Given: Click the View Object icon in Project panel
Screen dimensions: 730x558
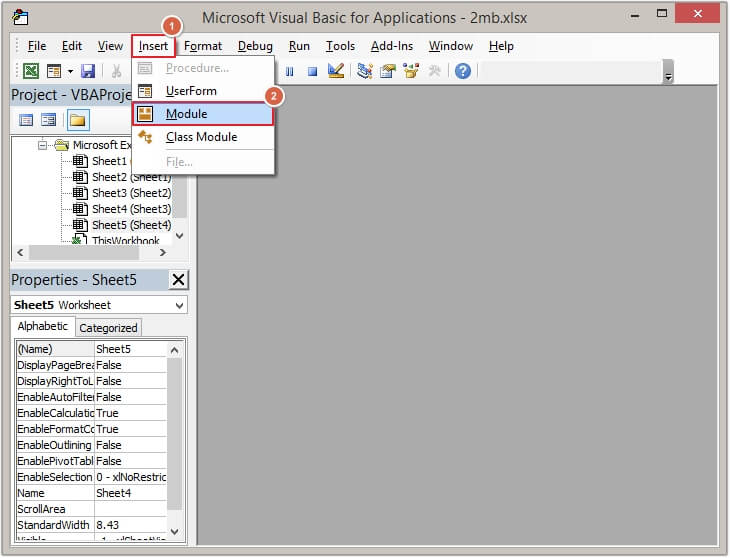Looking at the screenshot, I should [x=48, y=120].
